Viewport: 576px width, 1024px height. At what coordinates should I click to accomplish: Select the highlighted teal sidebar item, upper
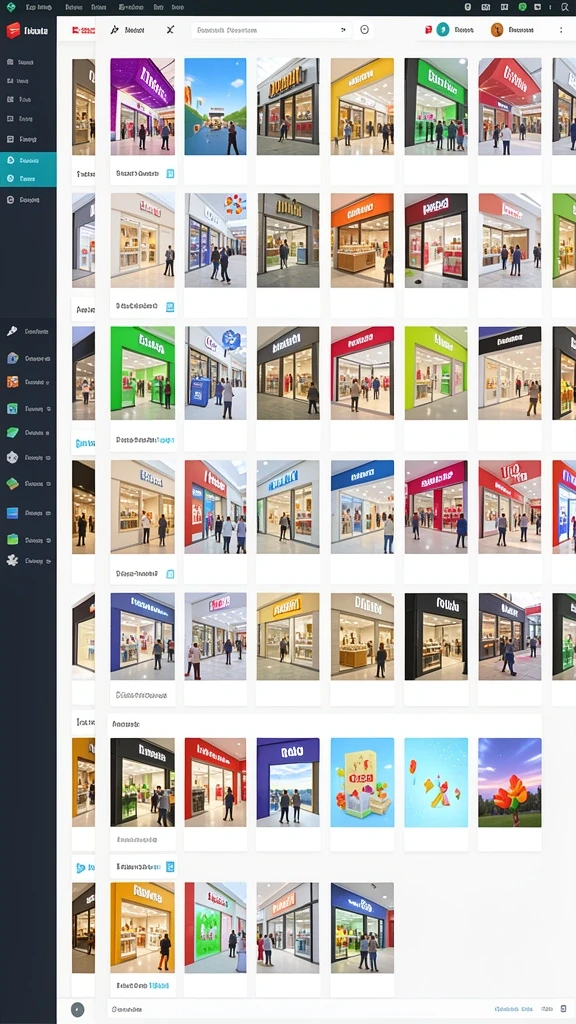pyautogui.click(x=28, y=160)
